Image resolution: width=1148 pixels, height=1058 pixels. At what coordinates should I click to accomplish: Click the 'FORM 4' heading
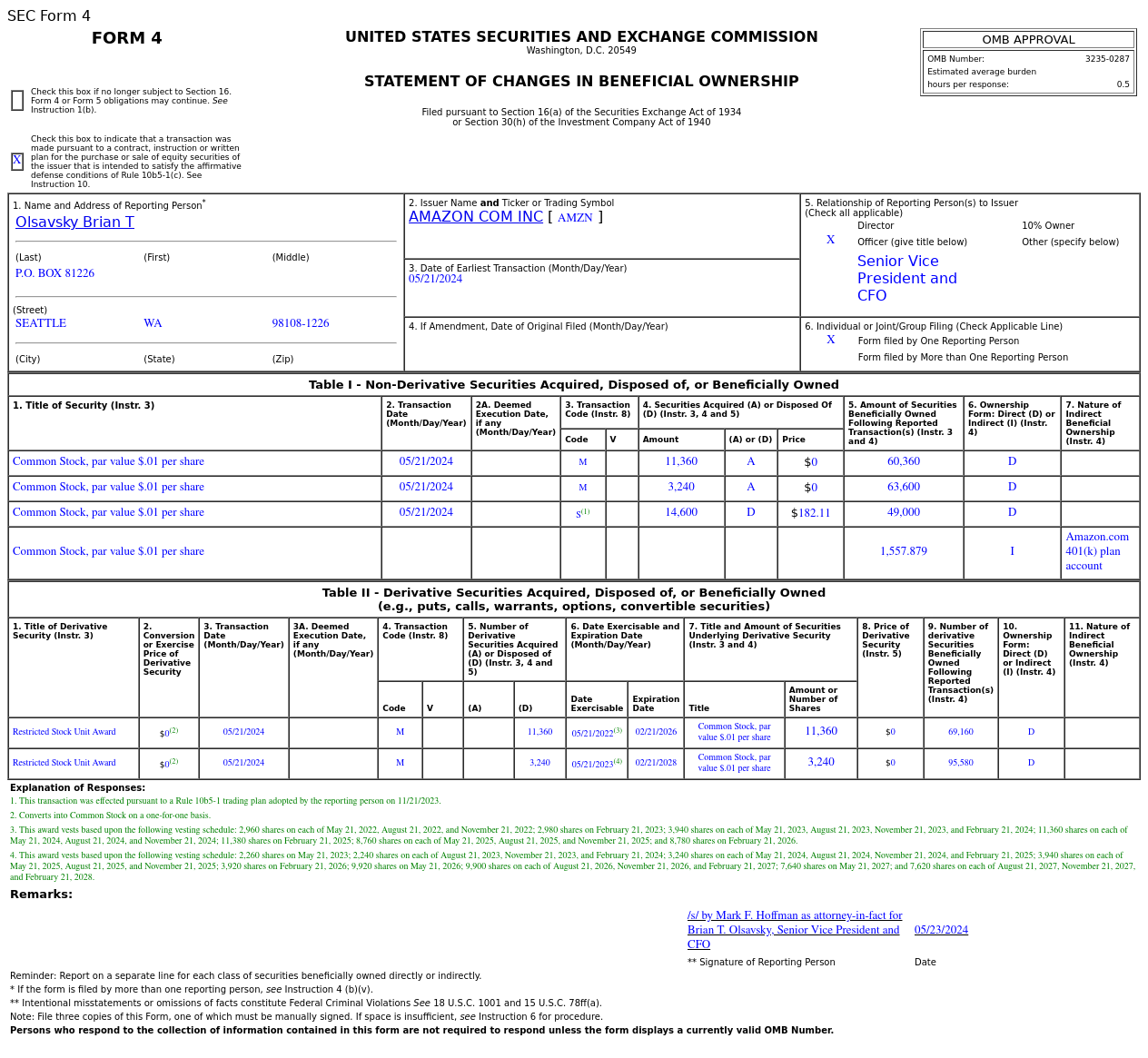(x=127, y=38)
